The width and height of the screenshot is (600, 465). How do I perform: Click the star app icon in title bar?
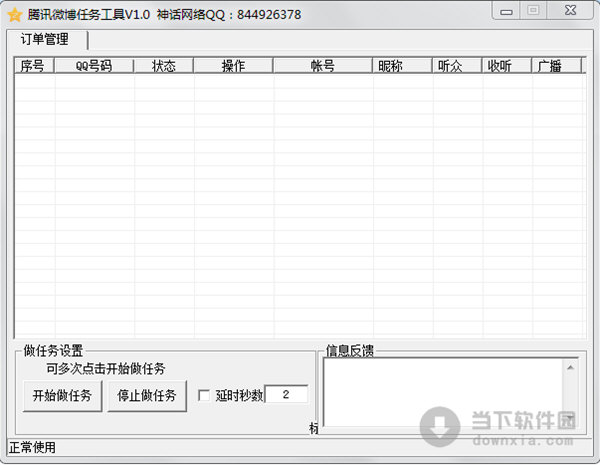click(x=15, y=14)
